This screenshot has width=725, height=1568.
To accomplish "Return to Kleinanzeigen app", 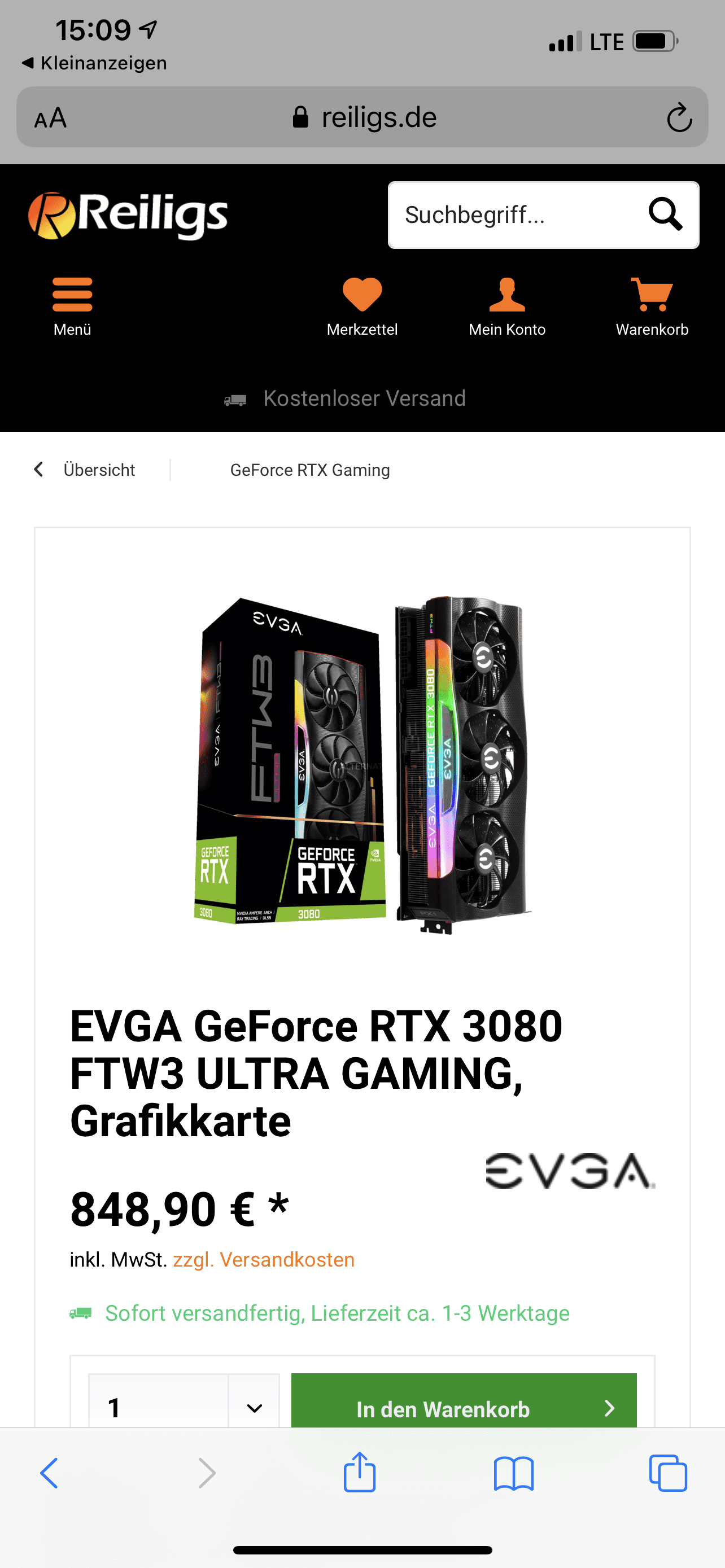I will point(94,63).
